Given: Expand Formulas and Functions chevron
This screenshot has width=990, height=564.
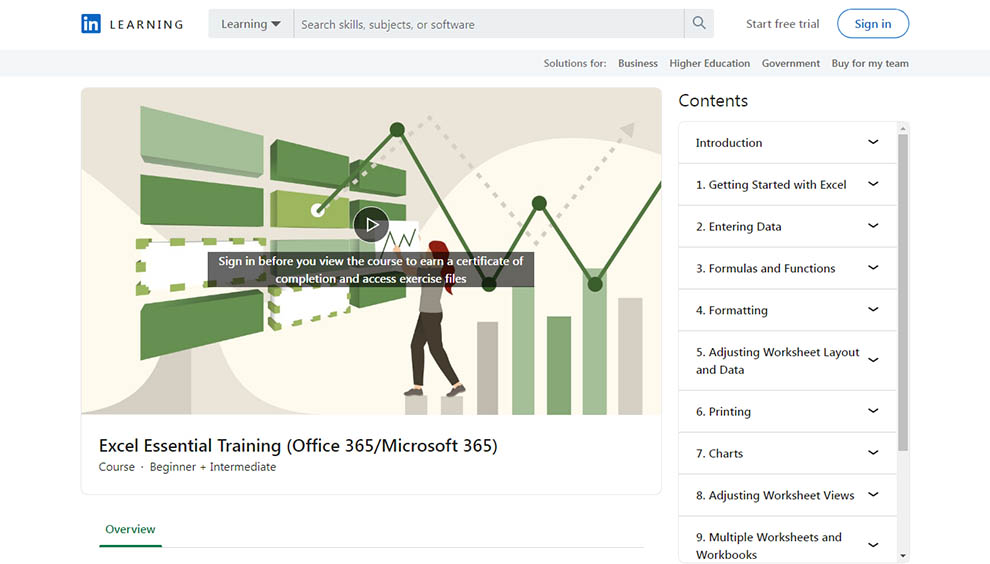Looking at the screenshot, I should [873, 267].
